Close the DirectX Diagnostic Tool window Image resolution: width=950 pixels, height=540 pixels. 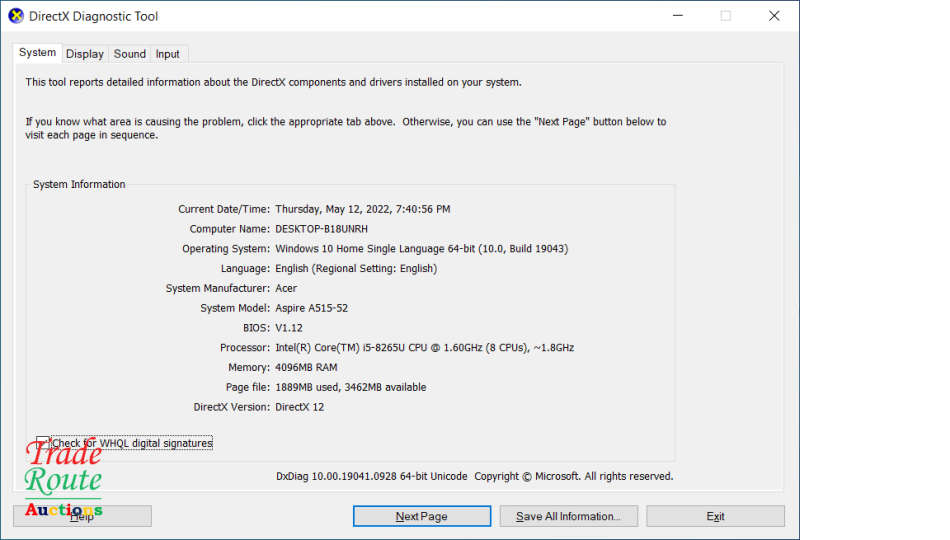tap(774, 16)
